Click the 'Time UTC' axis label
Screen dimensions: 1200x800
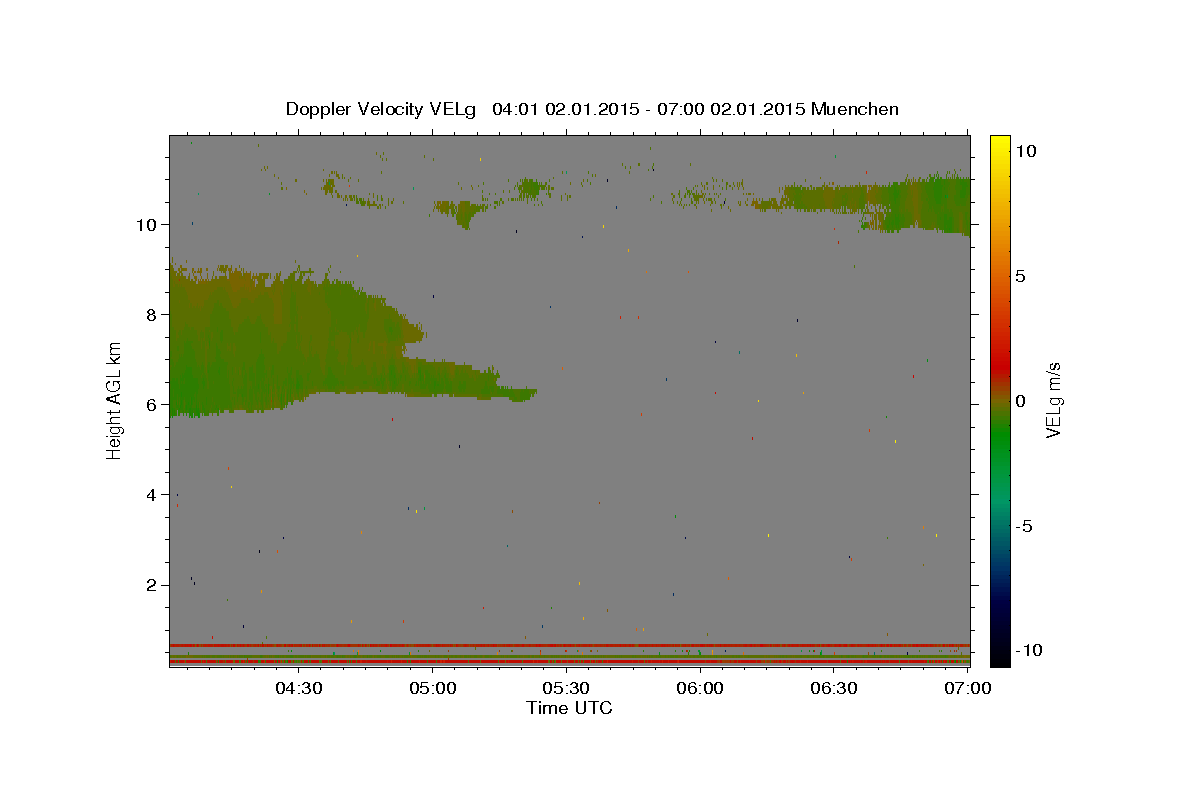(x=569, y=708)
